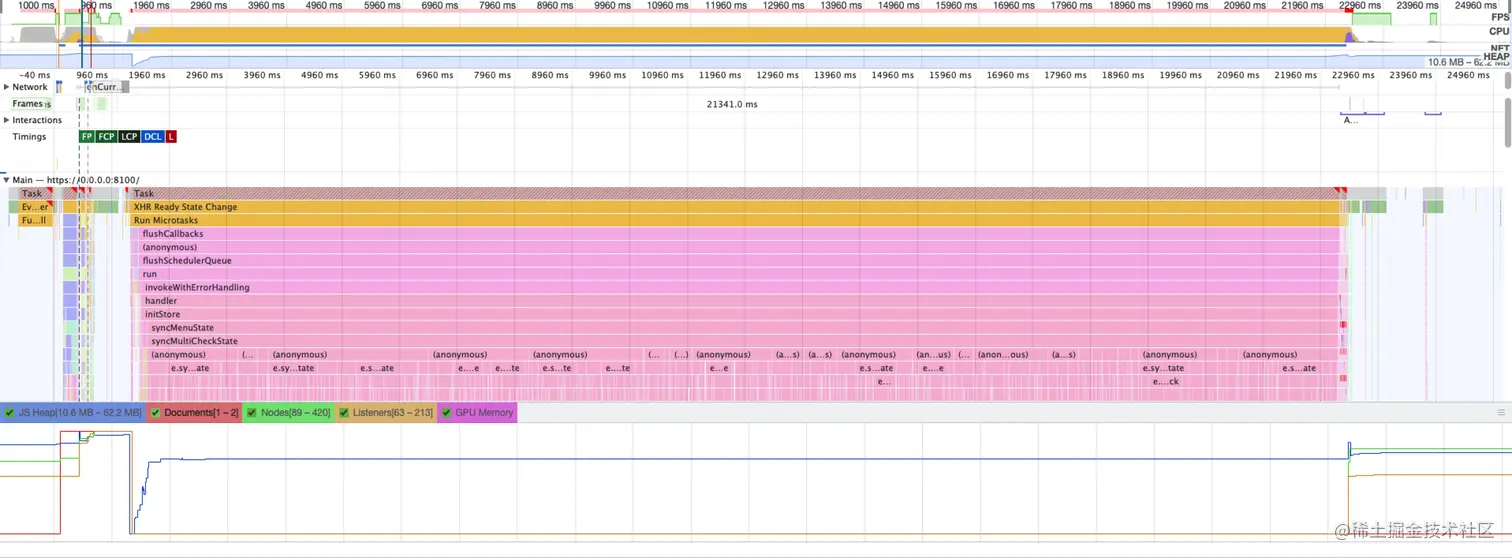Uncheck the Documents counter checkbox

pos(155,413)
